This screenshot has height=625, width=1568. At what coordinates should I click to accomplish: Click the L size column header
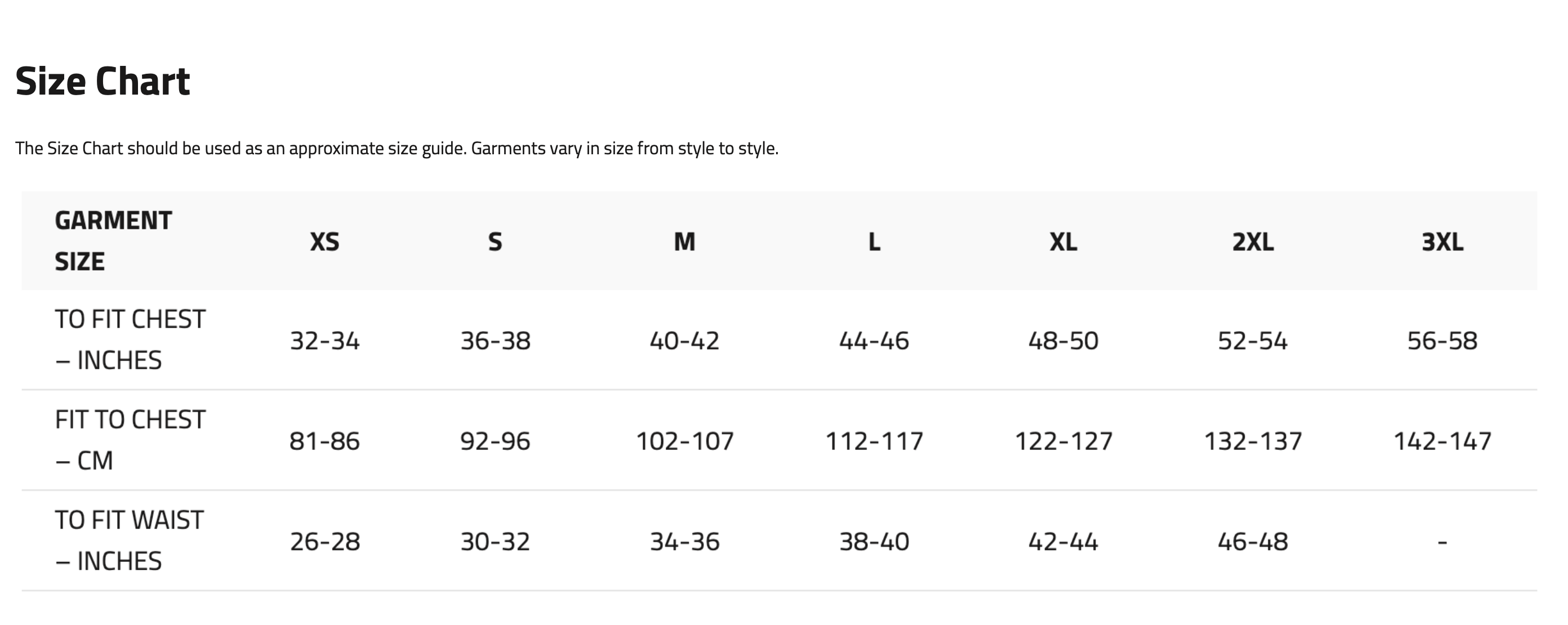(874, 242)
